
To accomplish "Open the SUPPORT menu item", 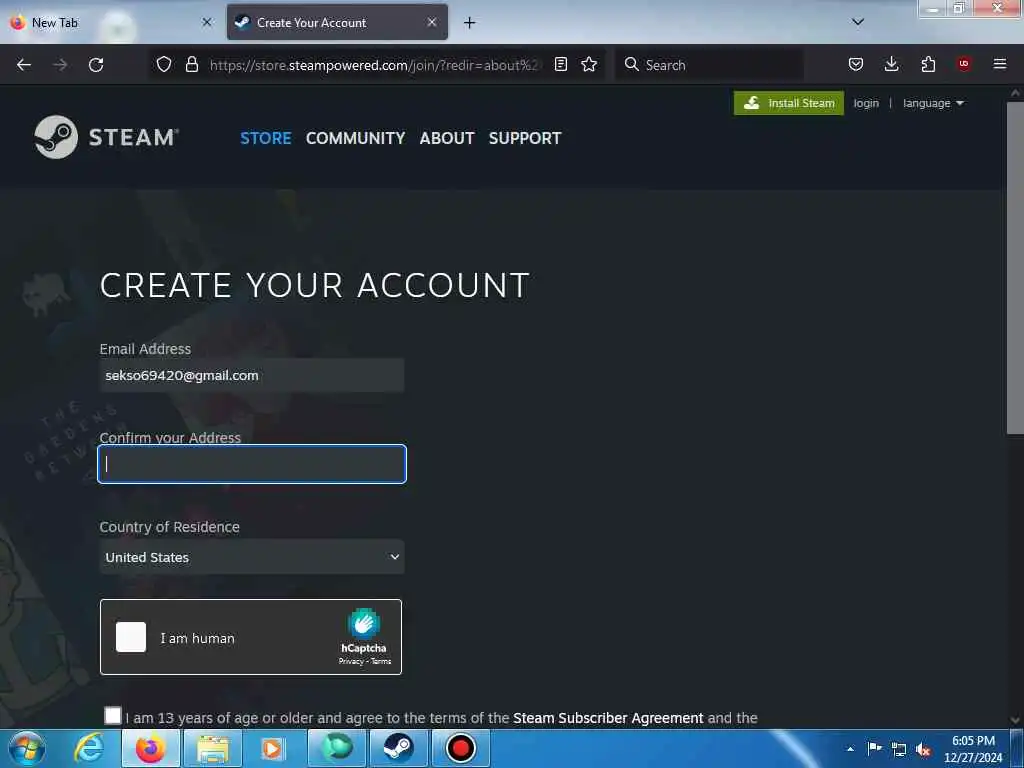I will point(525,138).
